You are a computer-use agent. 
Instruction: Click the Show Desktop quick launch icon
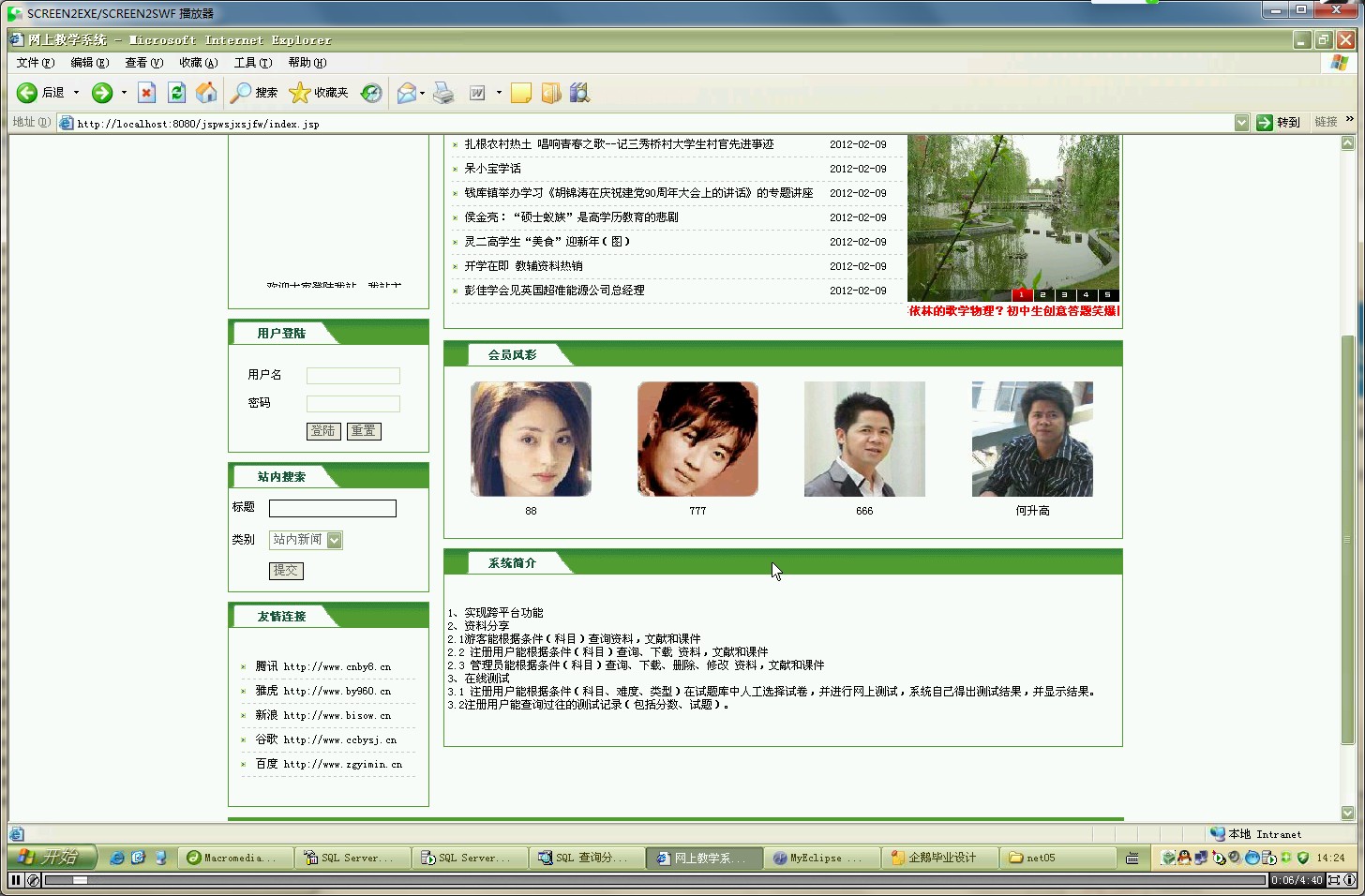click(138, 858)
